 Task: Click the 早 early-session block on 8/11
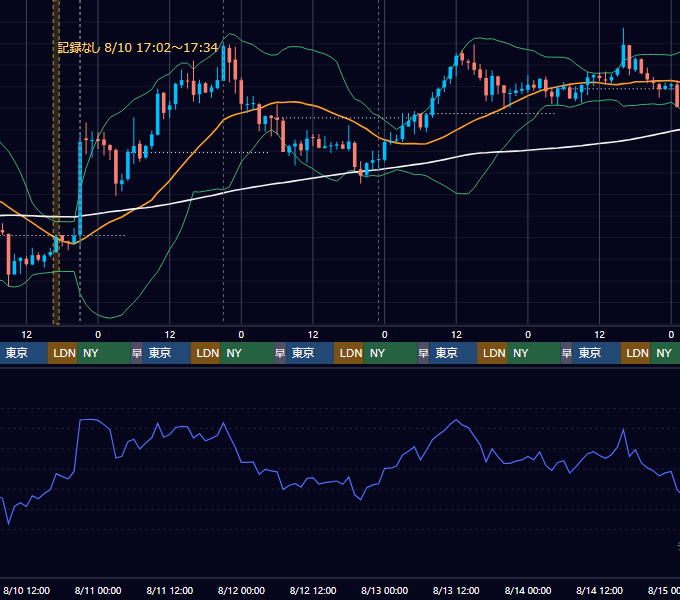click(x=137, y=353)
